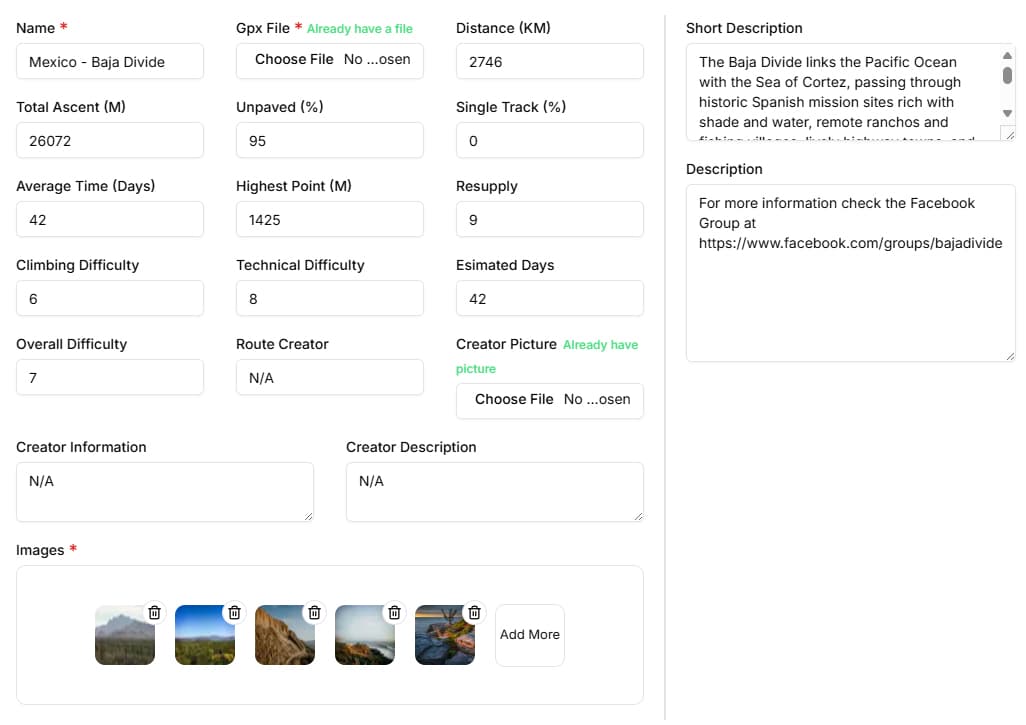Click the Resupply field showing 9
1026x725 pixels.
click(x=549, y=219)
